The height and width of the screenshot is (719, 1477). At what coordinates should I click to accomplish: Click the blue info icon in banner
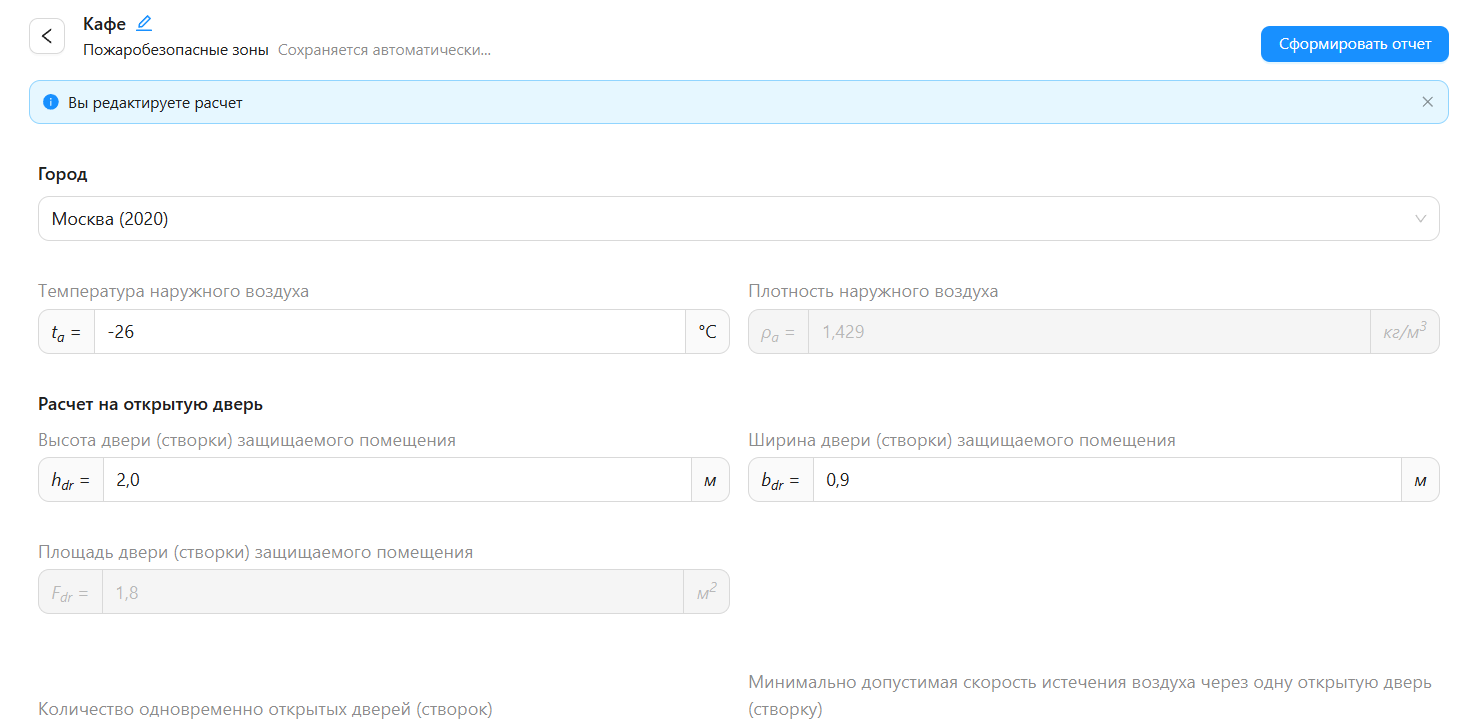[x=51, y=102]
